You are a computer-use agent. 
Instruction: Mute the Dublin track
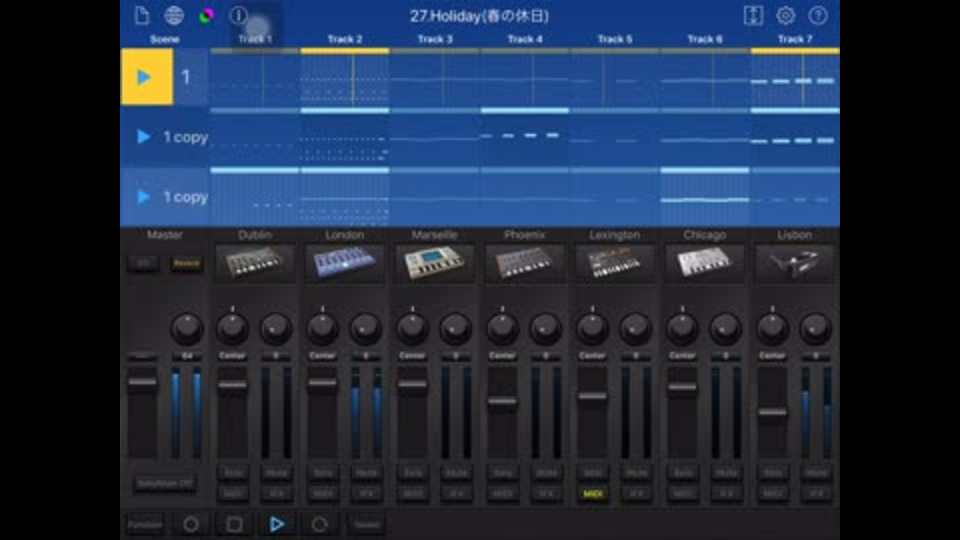coord(276,473)
